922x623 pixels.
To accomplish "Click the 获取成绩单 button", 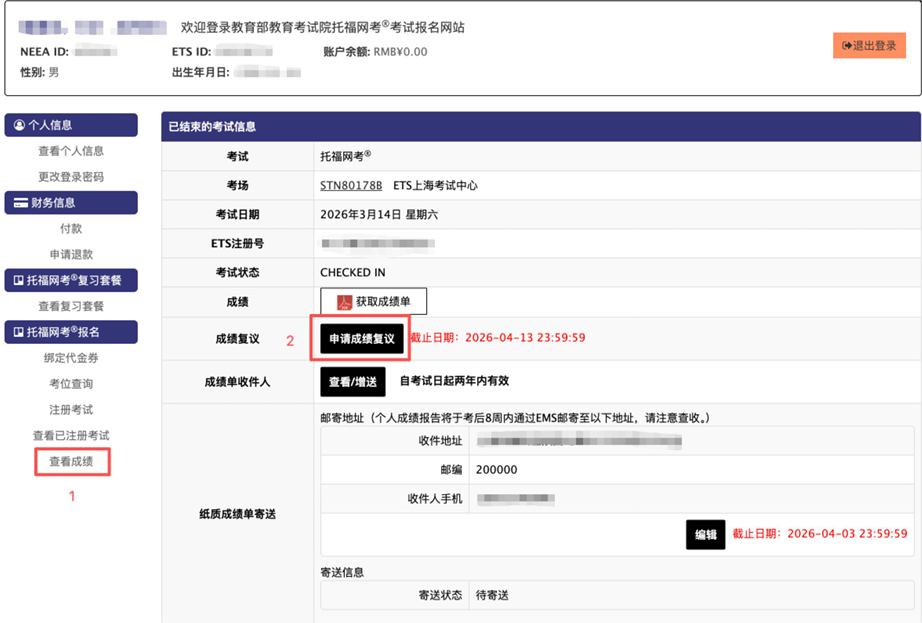I will [373, 302].
